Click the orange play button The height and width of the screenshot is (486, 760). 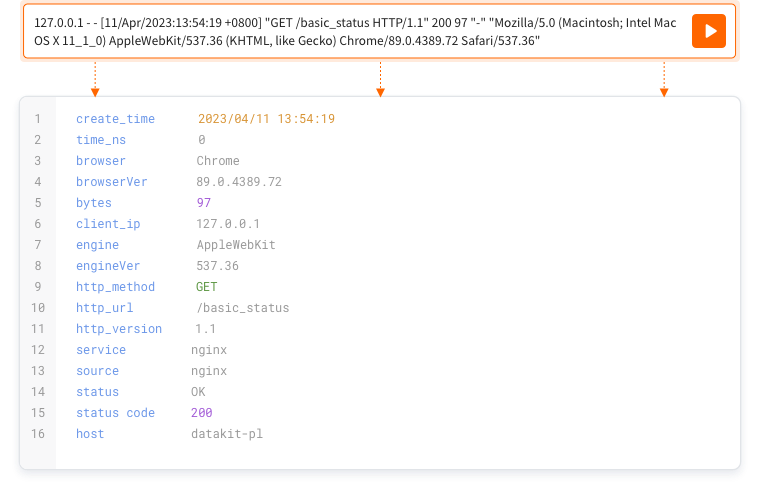(708, 31)
